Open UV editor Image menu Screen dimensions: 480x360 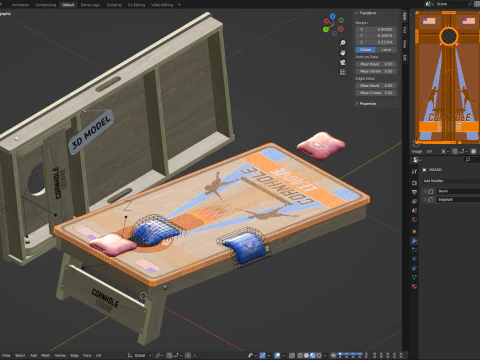click(x=417, y=151)
